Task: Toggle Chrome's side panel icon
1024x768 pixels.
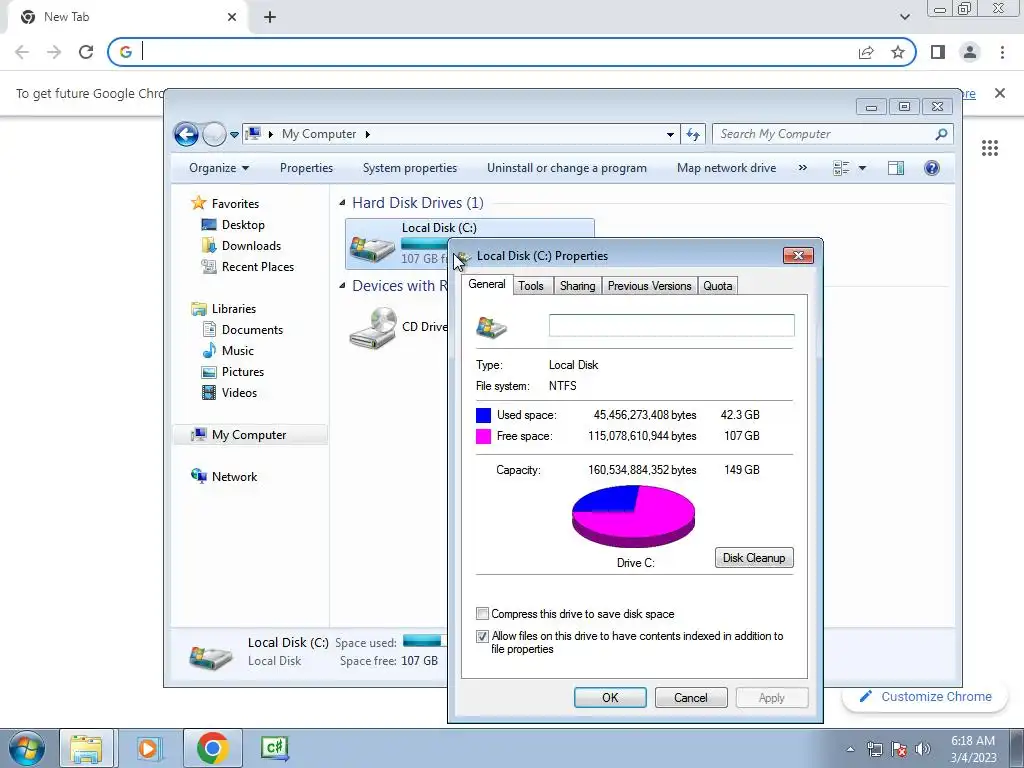Action: point(938,52)
